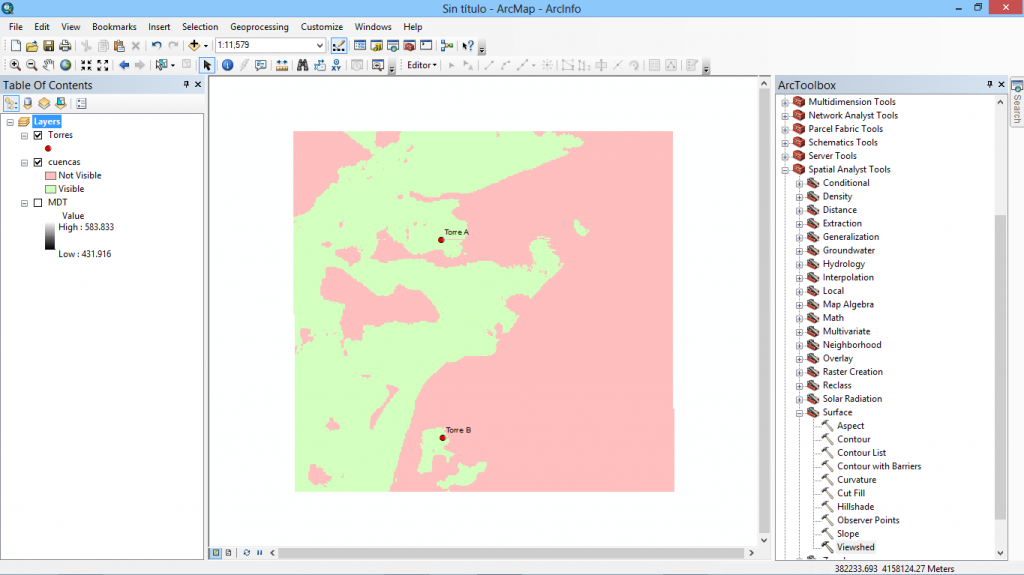Open the Geoprocessing menu

(259, 27)
